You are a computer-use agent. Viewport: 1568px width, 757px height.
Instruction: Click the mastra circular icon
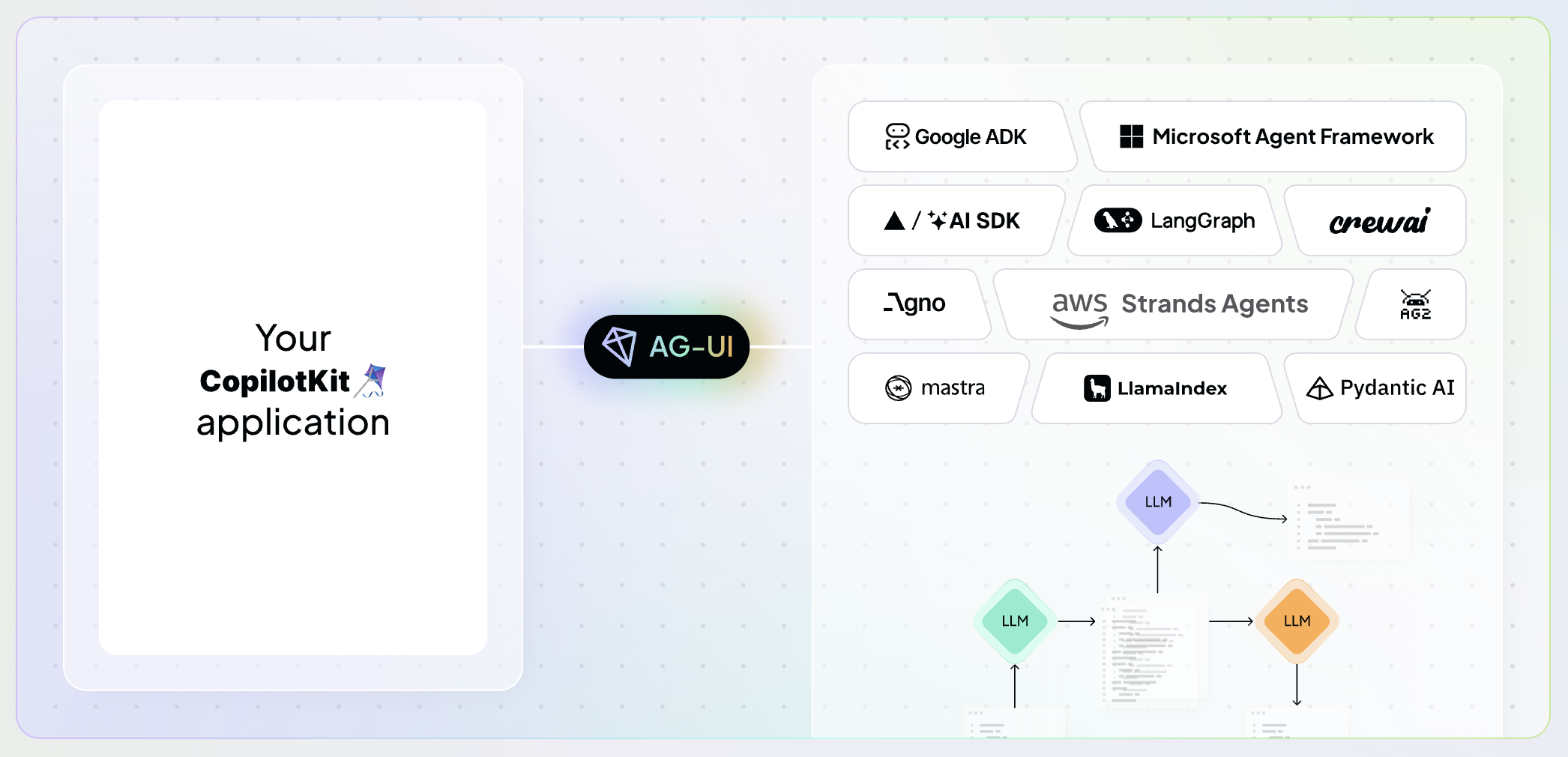pos(898,388)
